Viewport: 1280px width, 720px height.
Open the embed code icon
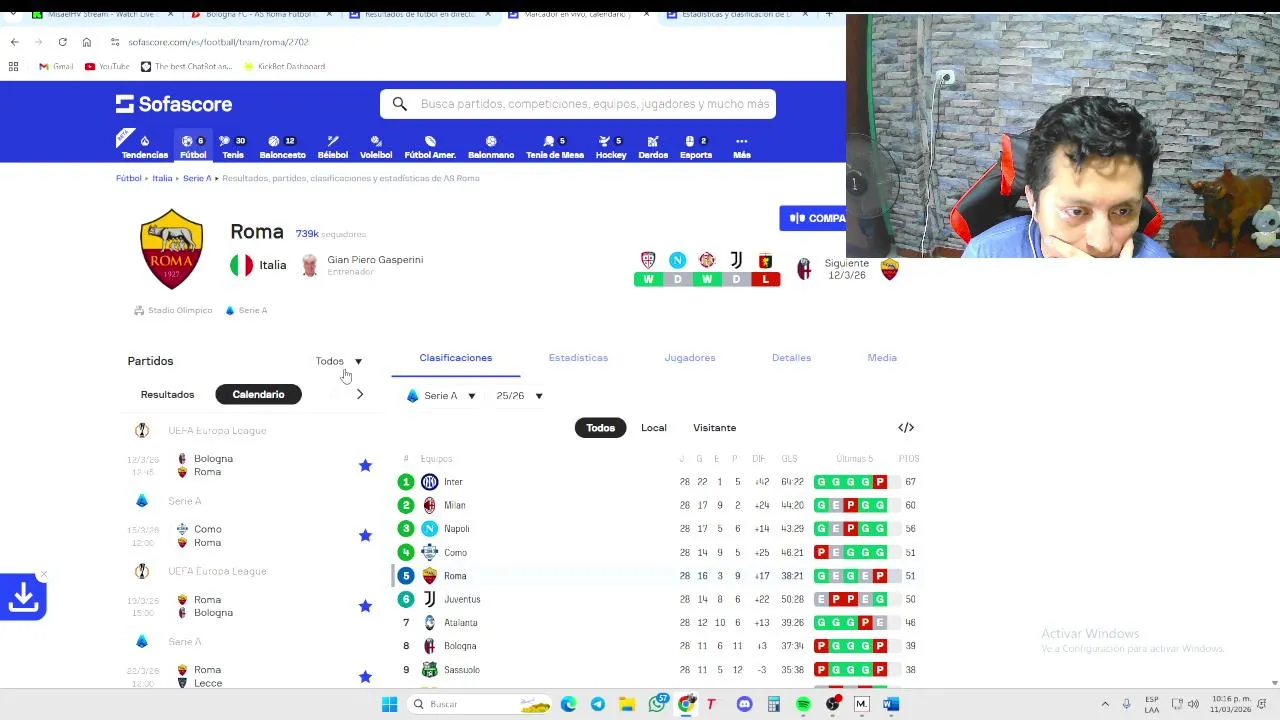(906, 428)
